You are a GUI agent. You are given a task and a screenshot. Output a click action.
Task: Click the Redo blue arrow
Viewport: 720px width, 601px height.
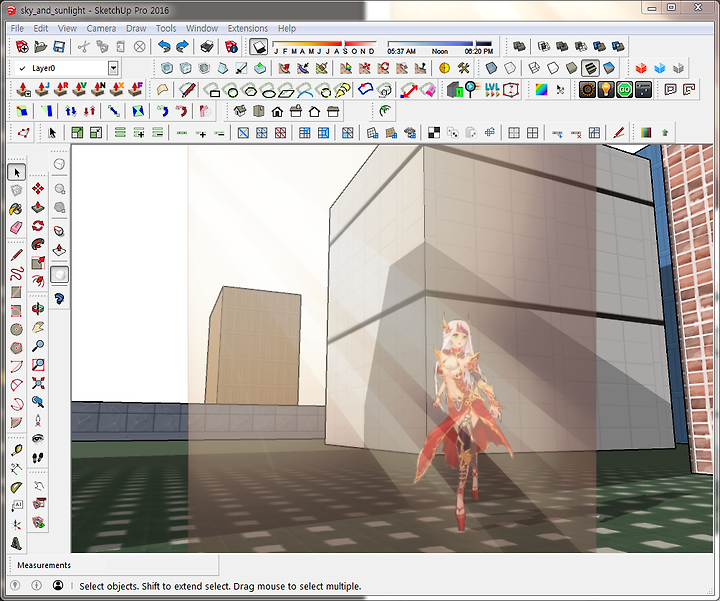pyautogui.click(x=182, y=46)
